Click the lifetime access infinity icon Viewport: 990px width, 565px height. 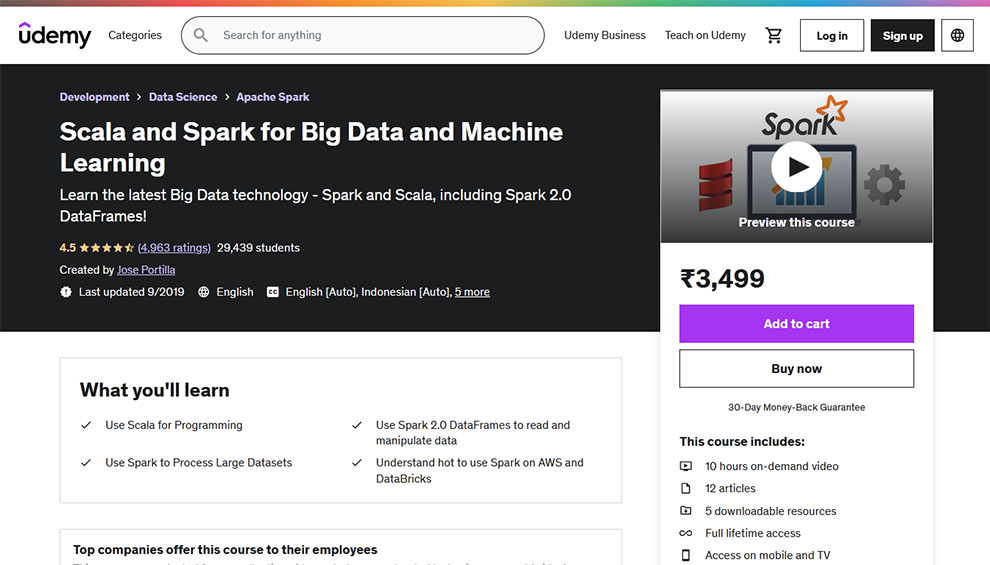click(686, 533)
